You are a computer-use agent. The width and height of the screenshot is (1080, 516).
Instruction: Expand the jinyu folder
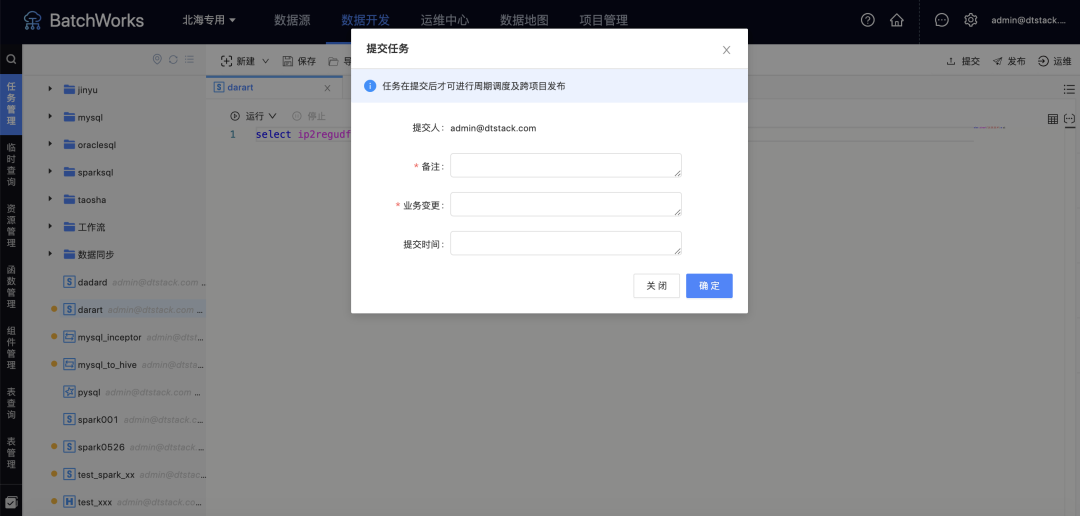[x=50, y=90]
